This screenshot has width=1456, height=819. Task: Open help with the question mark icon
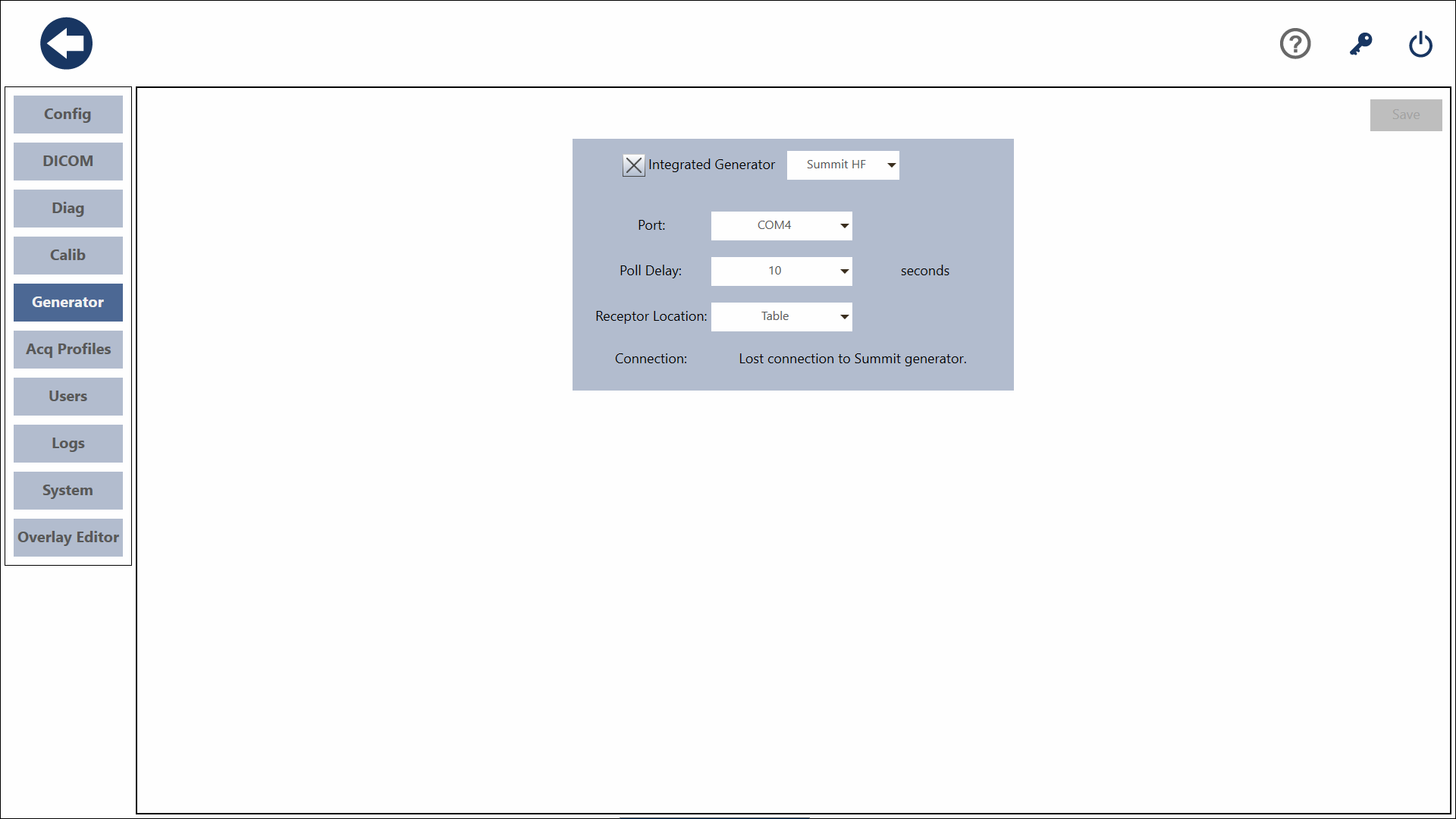tap(1295, 43)
